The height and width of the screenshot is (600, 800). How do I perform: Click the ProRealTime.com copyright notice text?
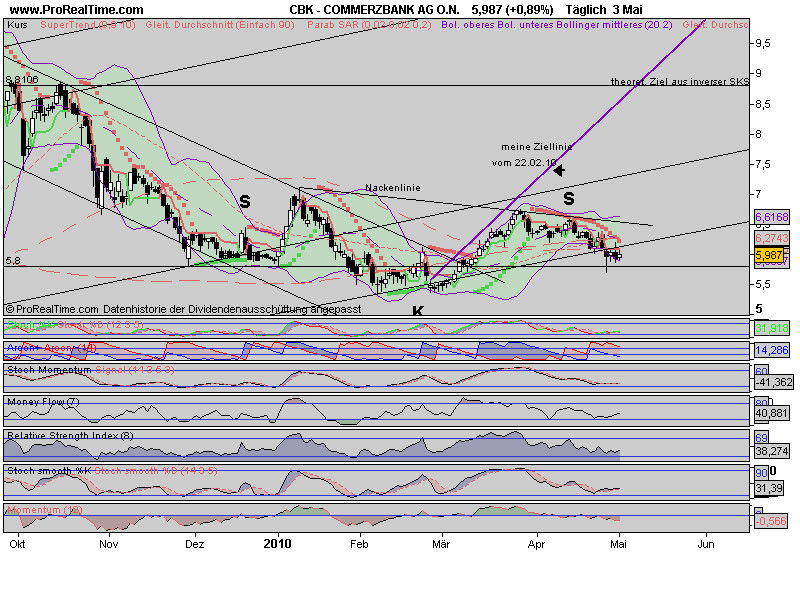click(x=184, y=309)
